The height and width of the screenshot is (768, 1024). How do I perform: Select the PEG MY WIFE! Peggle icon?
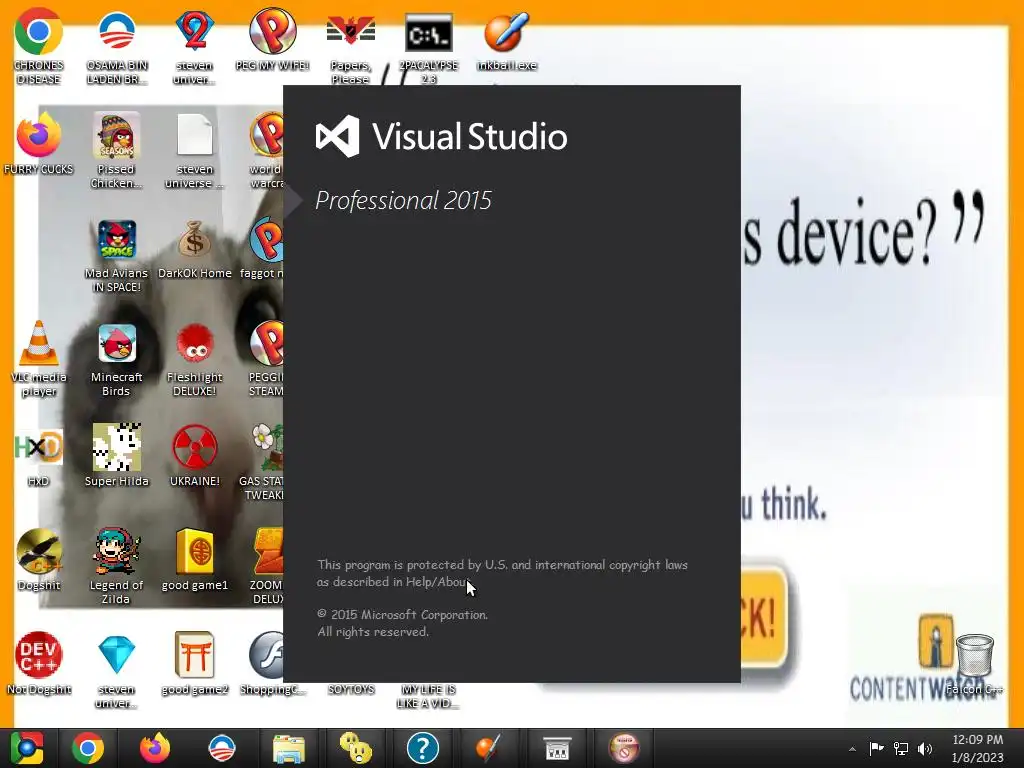pyautogui.click(x=272, y=39)
